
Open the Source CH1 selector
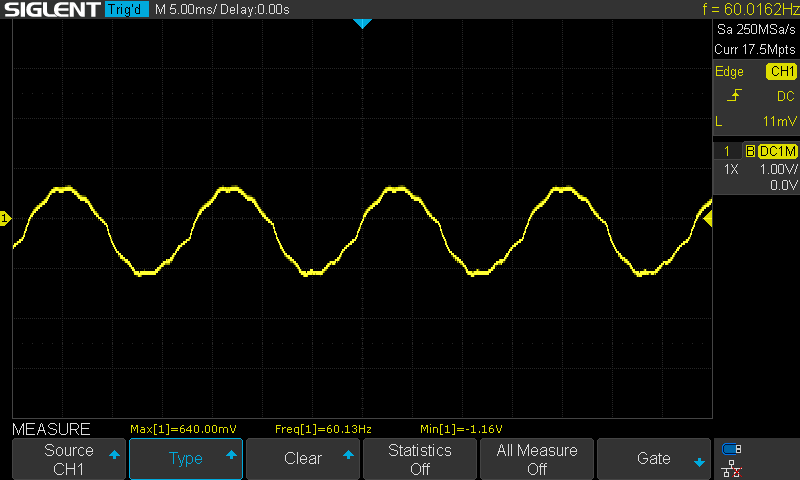pyautogui.click(x=69, y=459)
